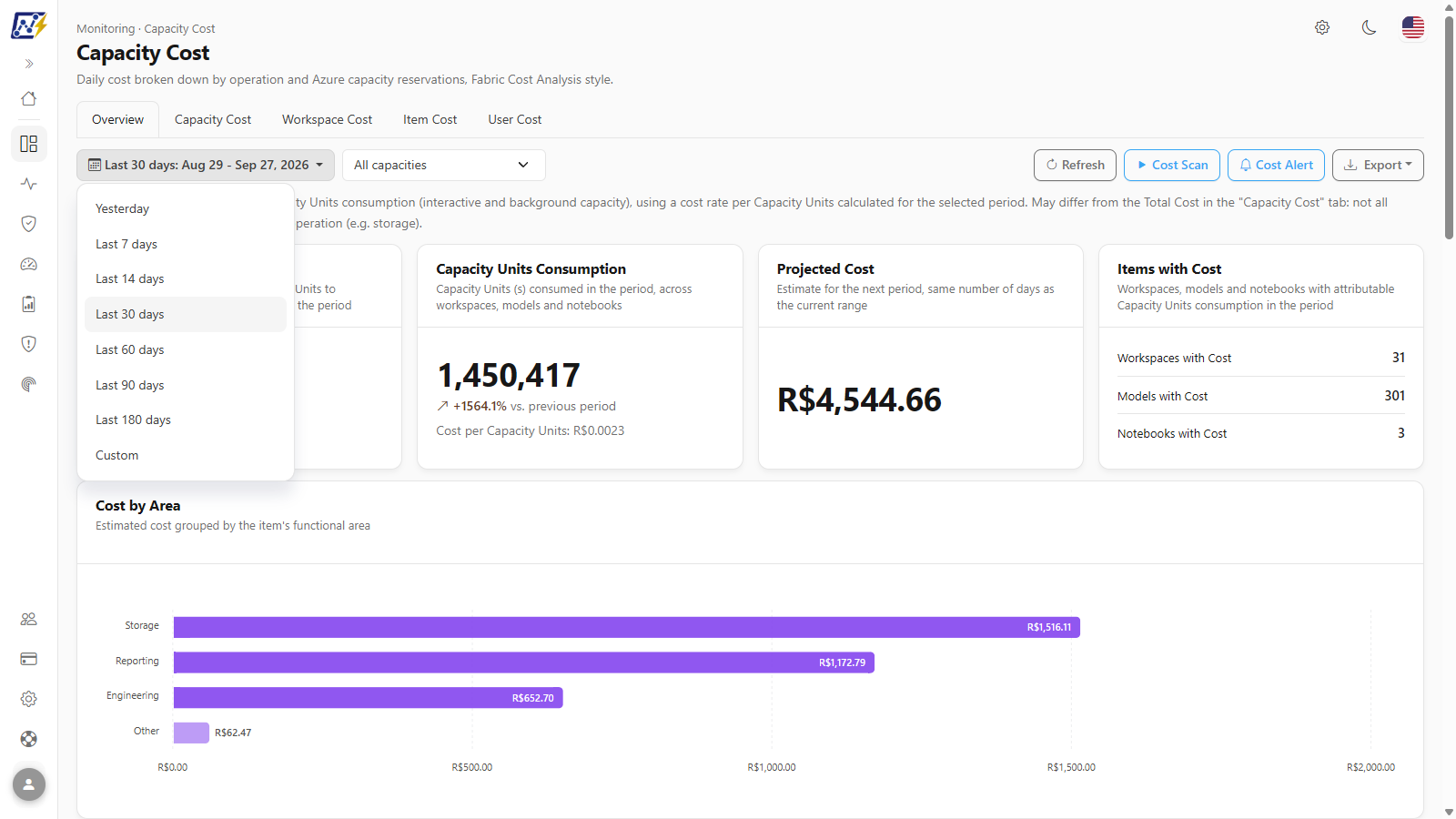Open the shield checkmark sidebar icon
Screen dimensions: 1456x819
[29, 224]
